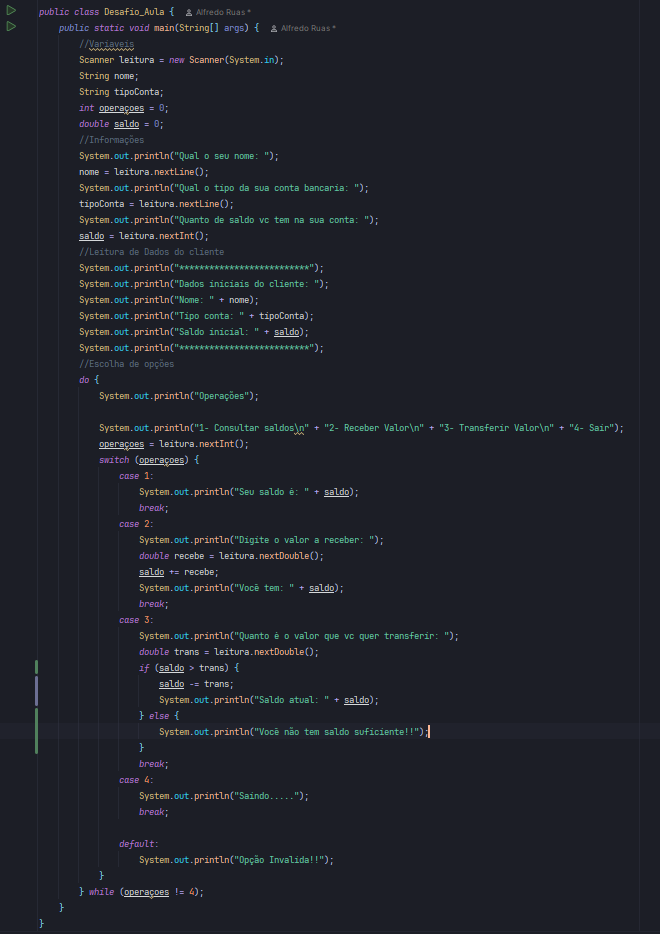The image size is (660, 934).
Task: Click the run icon beside the main method
Action: point(11,27)
